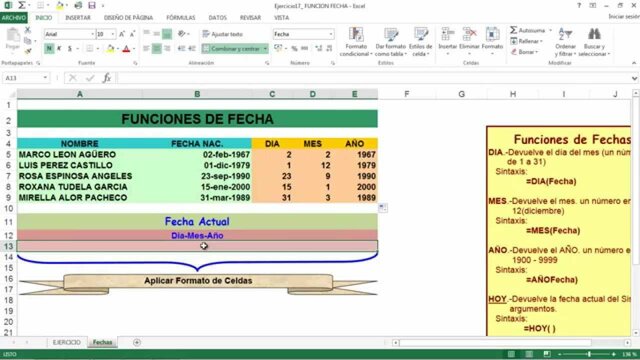Viewport: 640px width, 360px height.
Task: Click the Cut scissors icon
Action: click(28, 30)
